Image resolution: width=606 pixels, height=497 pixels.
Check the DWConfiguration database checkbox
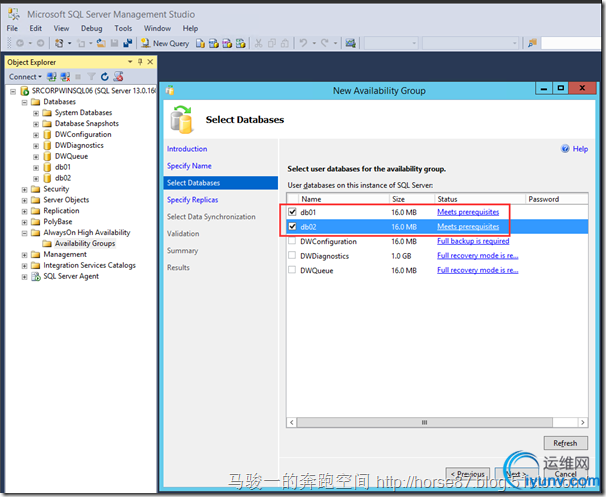coord(292,241)
